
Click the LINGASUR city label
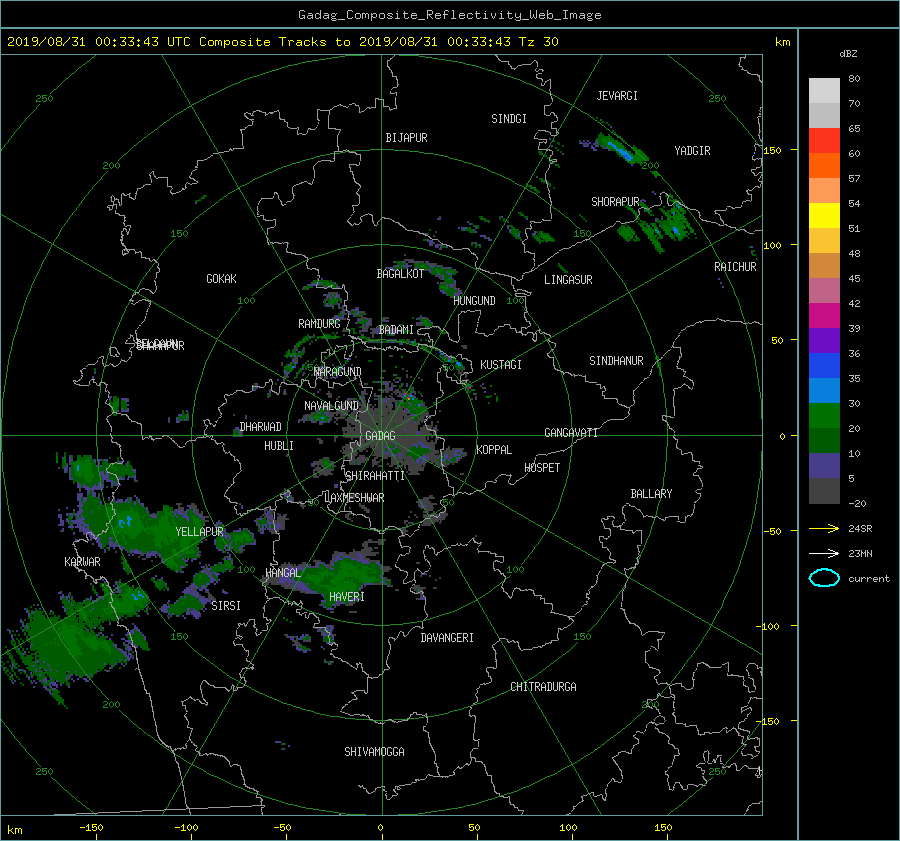[568, 280]
